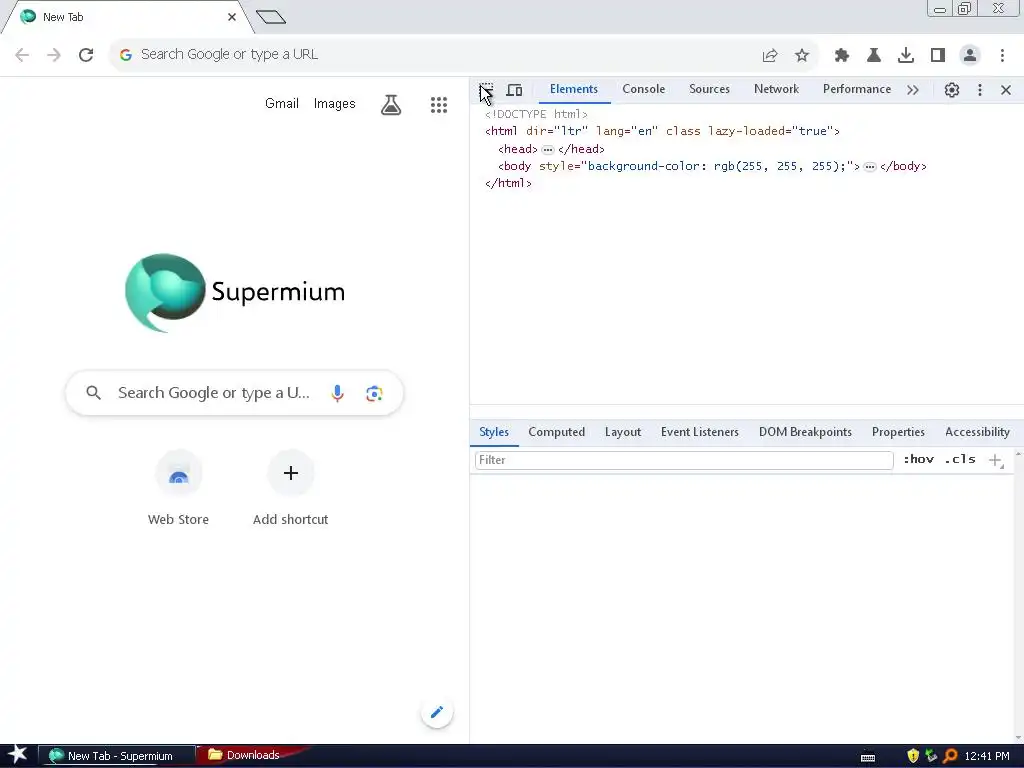Open the Performance tab

tap(856, 89)
